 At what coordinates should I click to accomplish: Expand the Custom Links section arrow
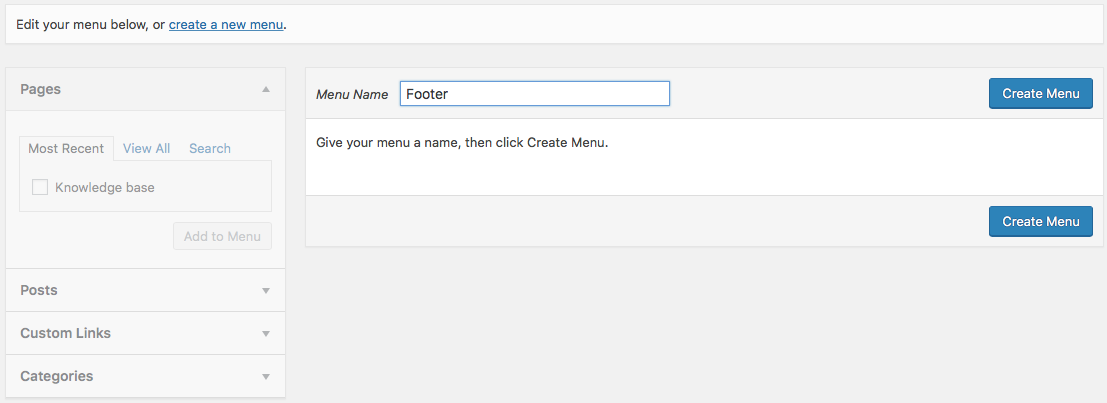point(266,333)
